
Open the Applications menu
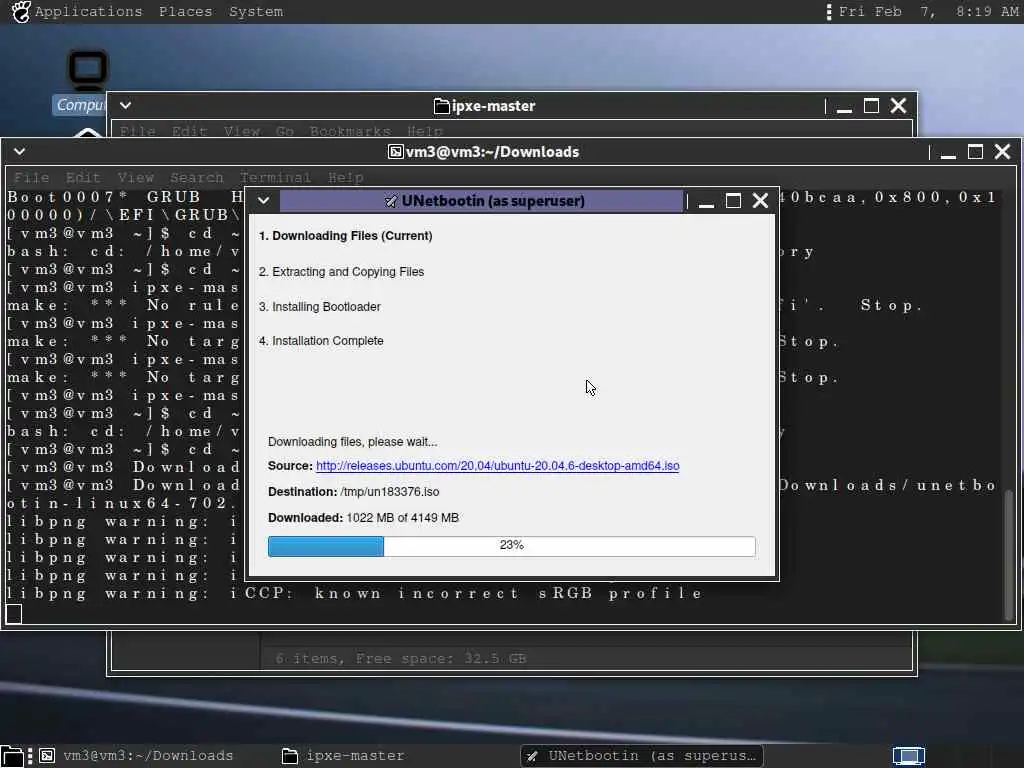pos(88,12)
